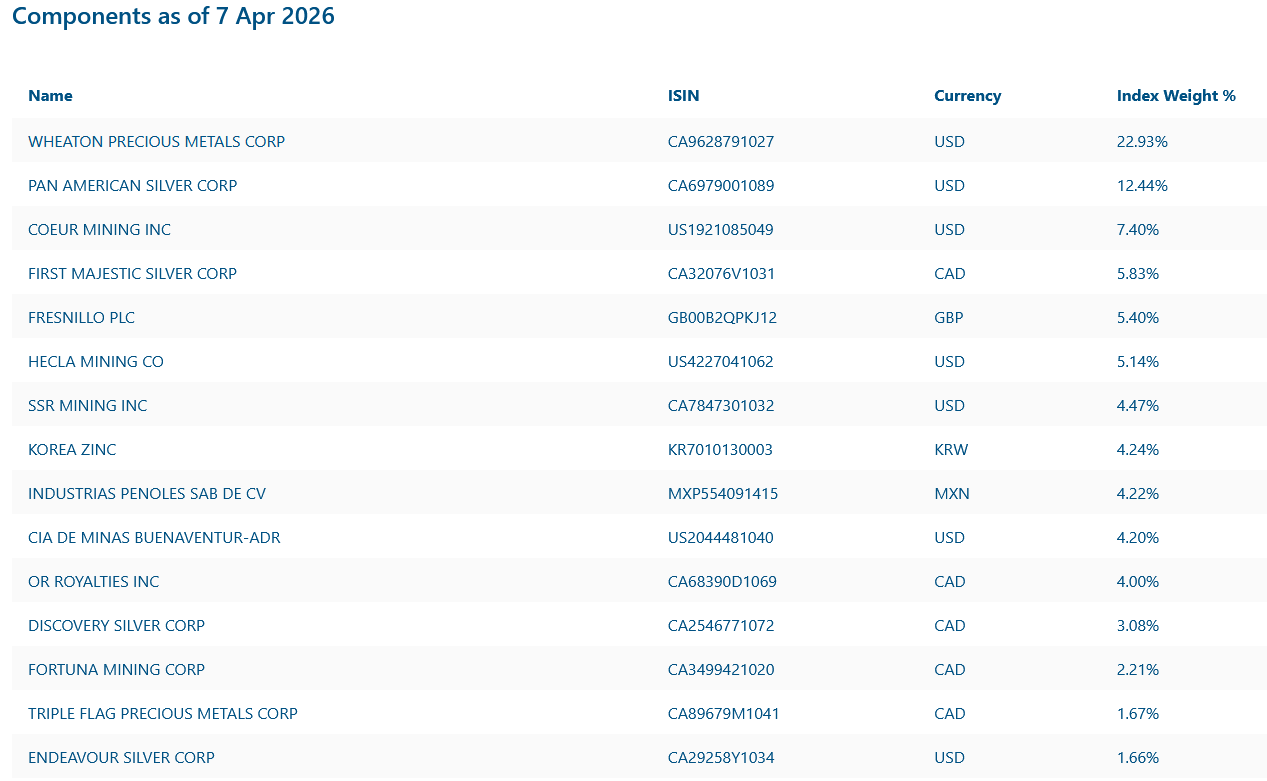Click the Index Weight % column header
This screenshot has height=781, width=1267.
point(1176,96)
